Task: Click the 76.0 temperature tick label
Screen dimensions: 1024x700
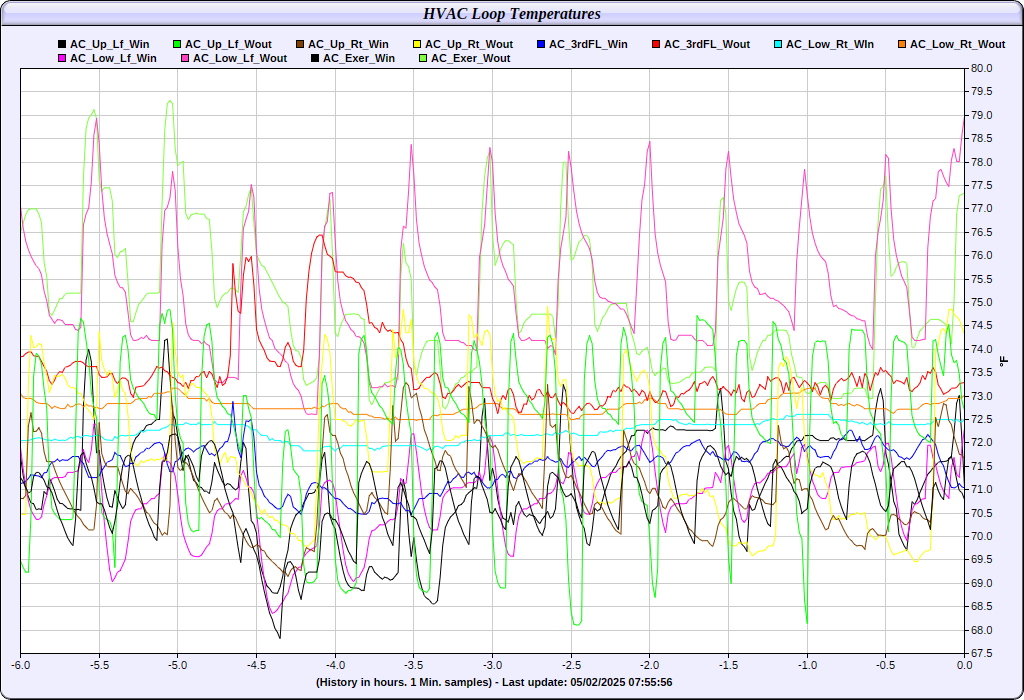Action: coord(982,256)
